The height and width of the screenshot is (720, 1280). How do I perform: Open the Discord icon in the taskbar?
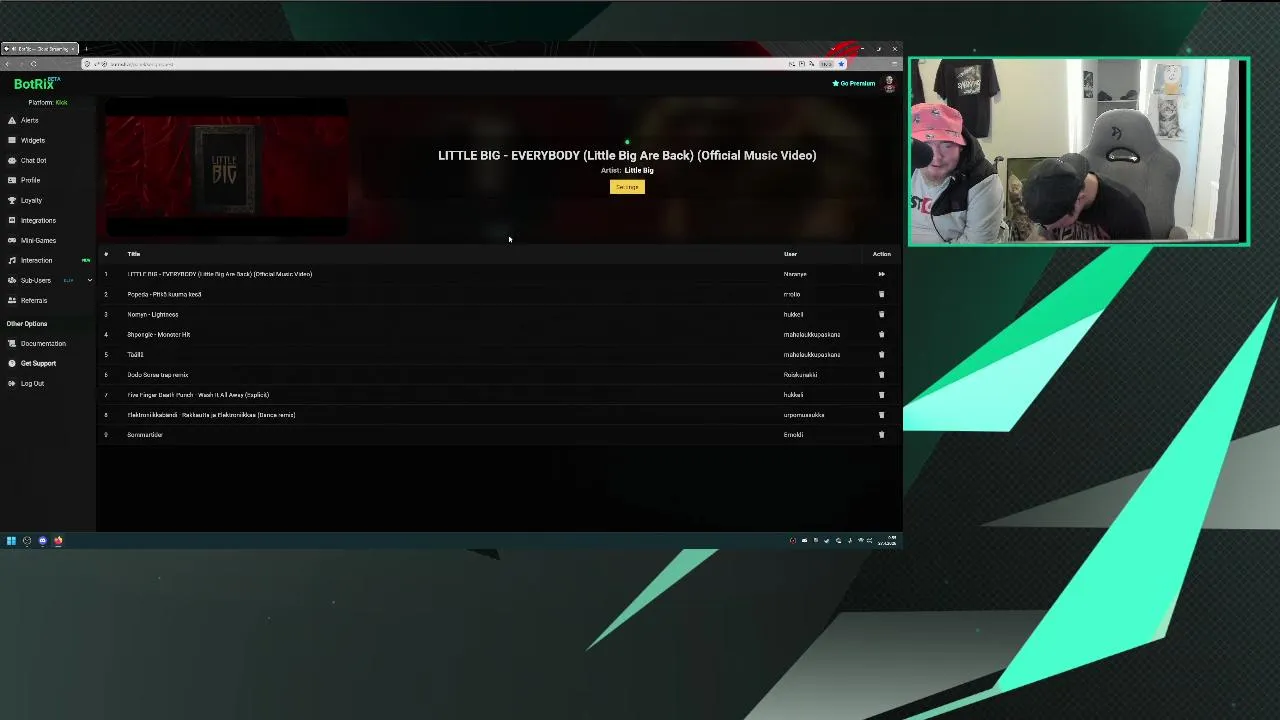[42, 541]
